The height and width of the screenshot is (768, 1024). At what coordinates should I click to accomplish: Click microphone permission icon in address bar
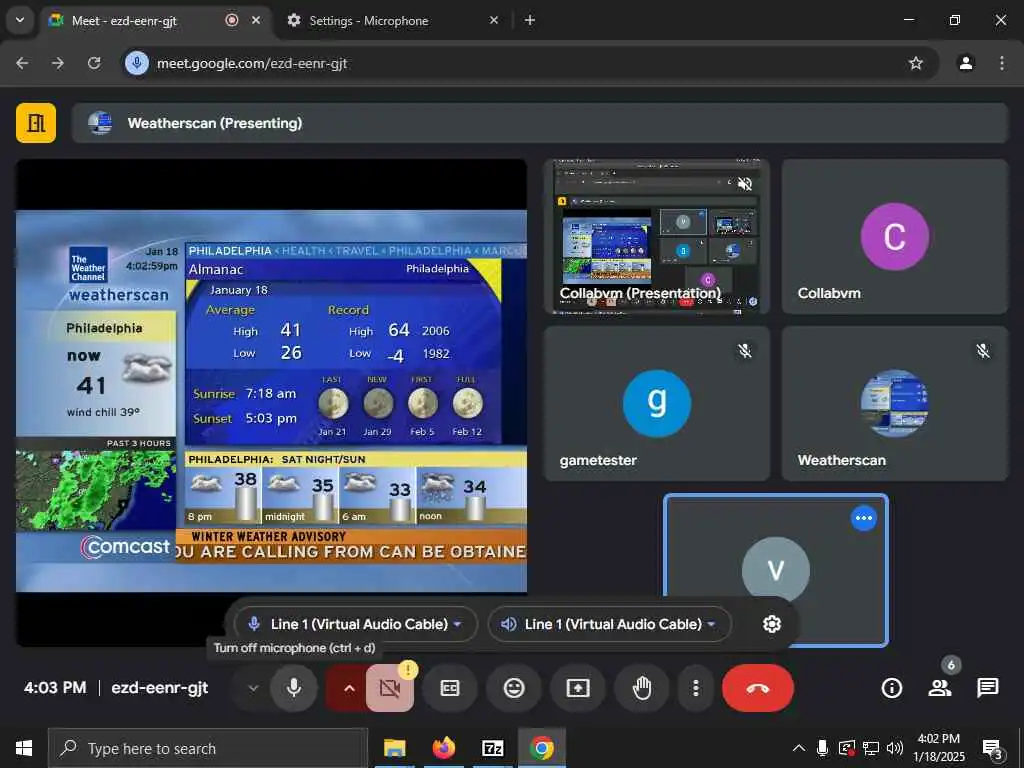136,63
